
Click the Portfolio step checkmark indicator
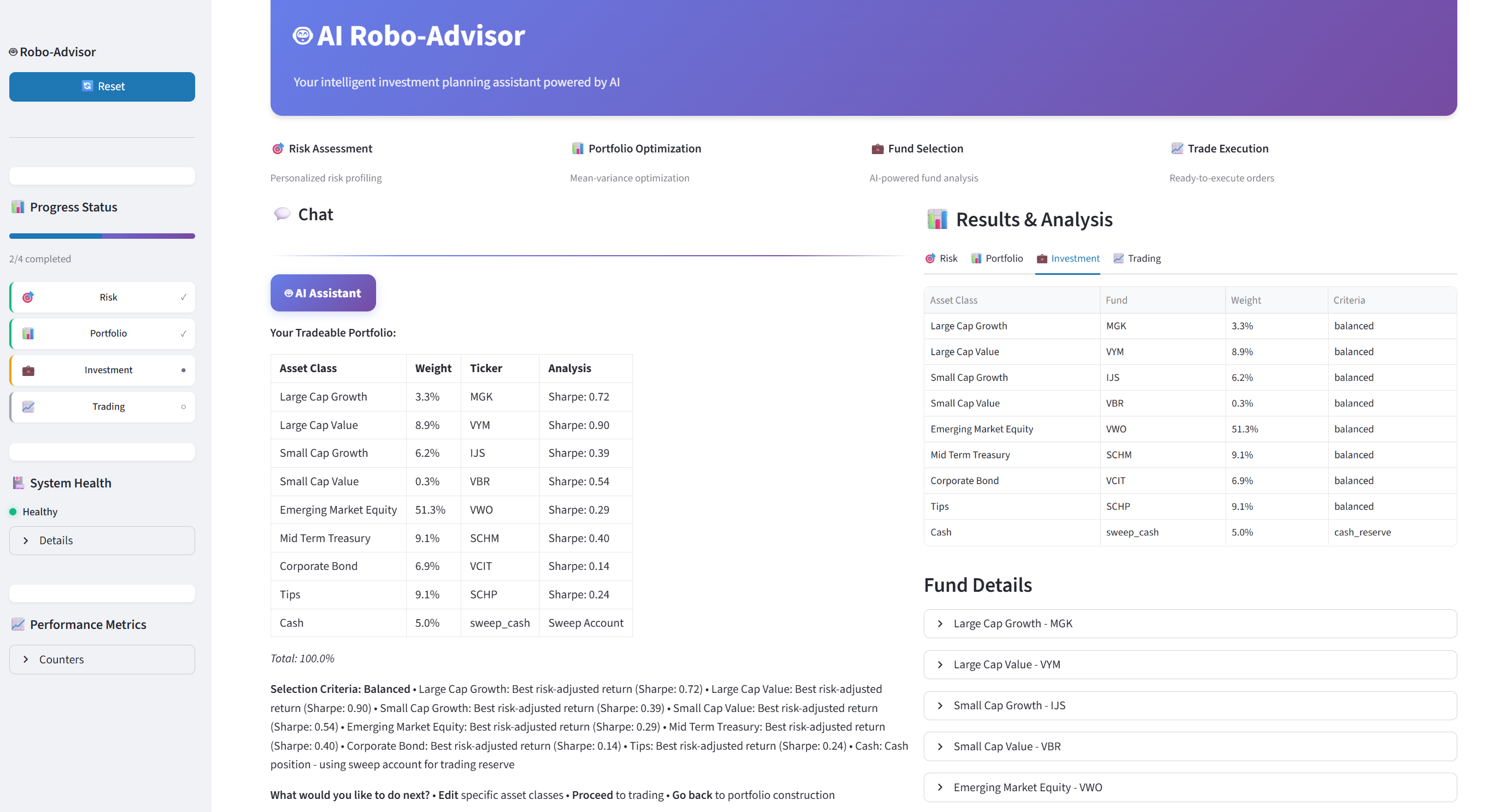pos(184,333)
